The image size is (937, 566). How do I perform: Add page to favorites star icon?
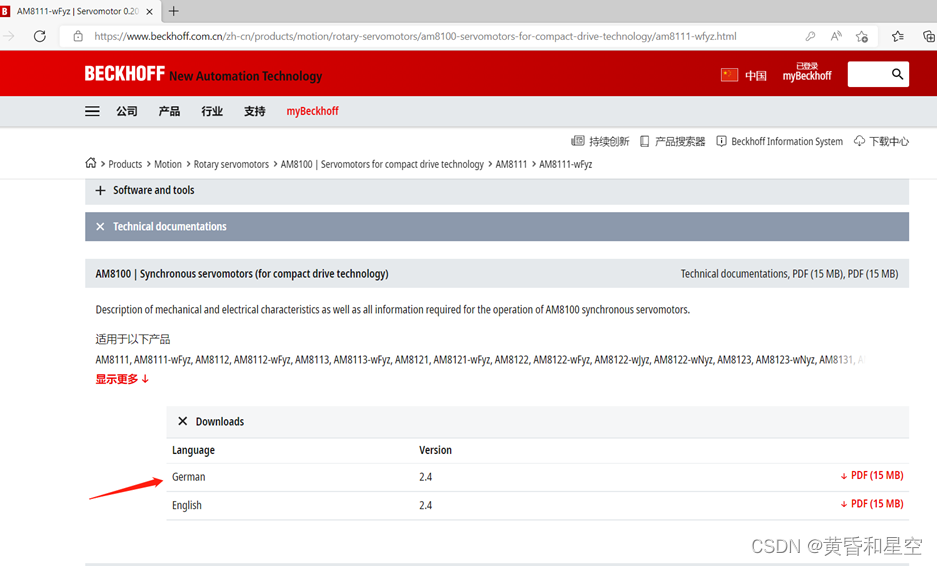(862, 36)
